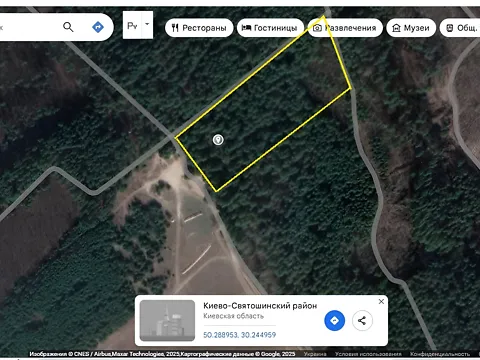The height and width of the screenshot is (360, 480).
Task: Click the search magnifier icon
Action: (68, 27)
